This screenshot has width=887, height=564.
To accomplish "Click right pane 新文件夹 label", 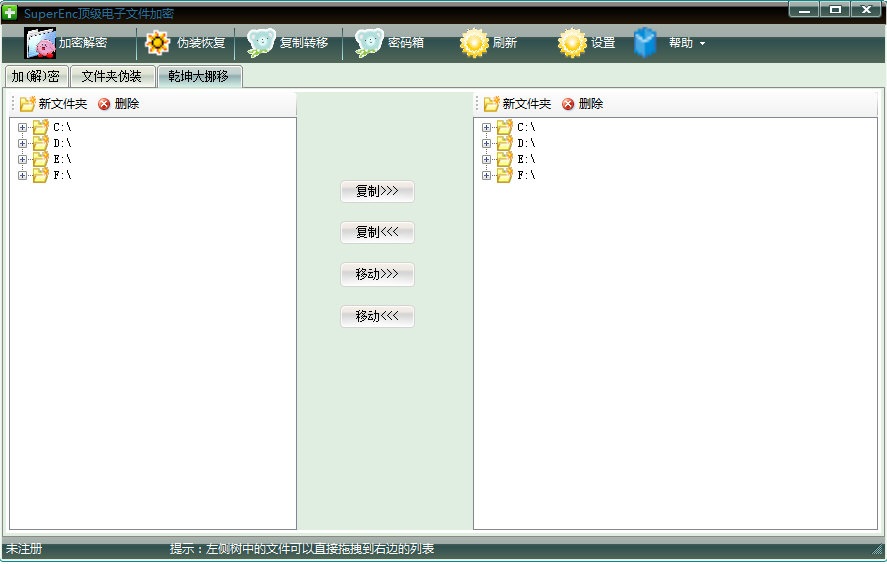I will click(x=527, y=104).
